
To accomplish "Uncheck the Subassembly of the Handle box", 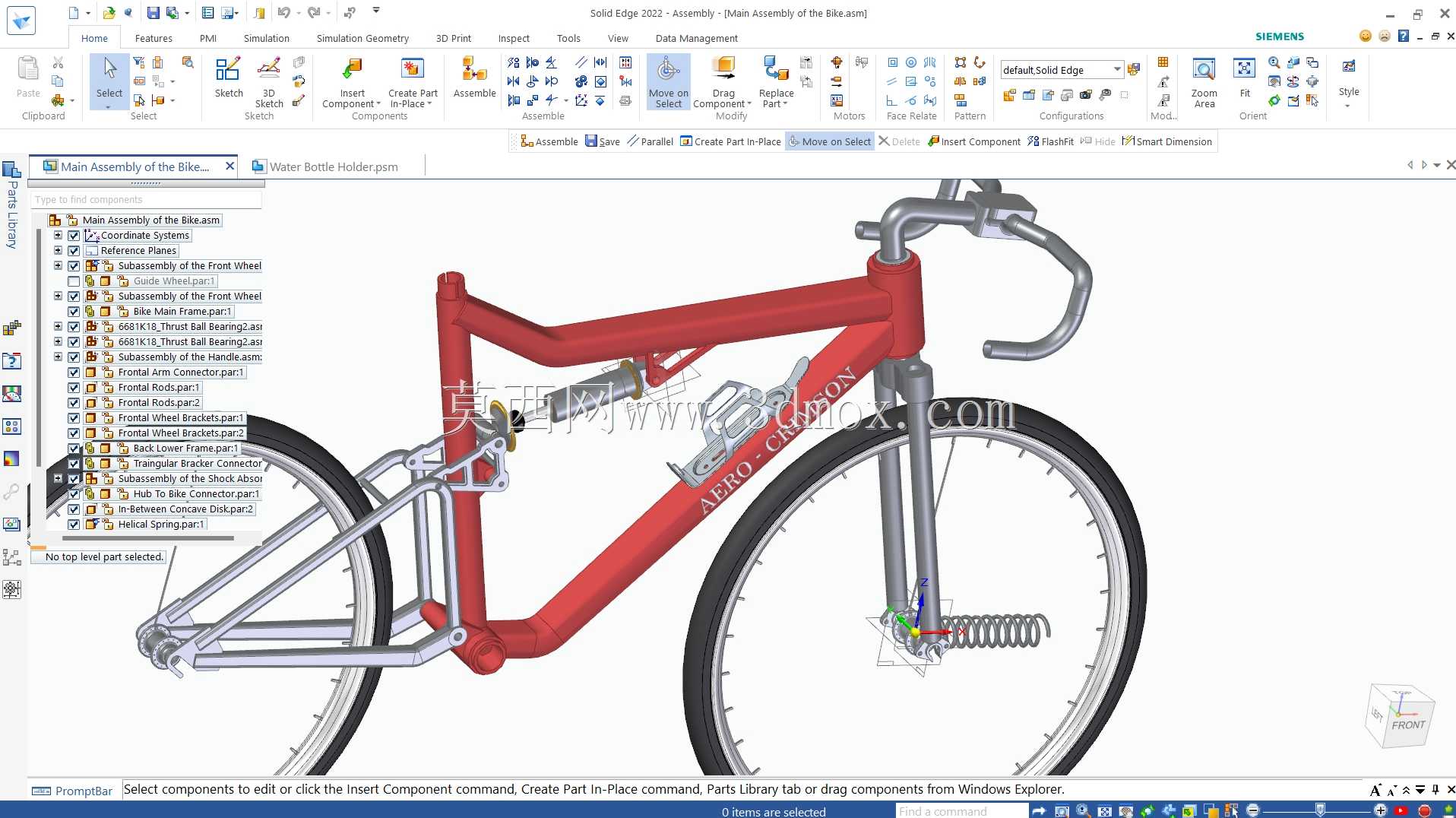I will coord(74,357).
